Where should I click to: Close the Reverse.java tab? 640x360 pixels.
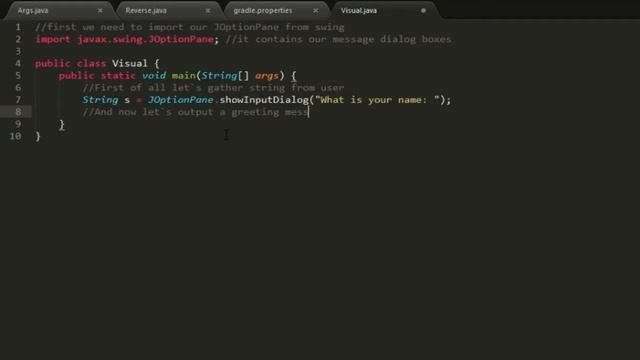click(x=208, y=11)
